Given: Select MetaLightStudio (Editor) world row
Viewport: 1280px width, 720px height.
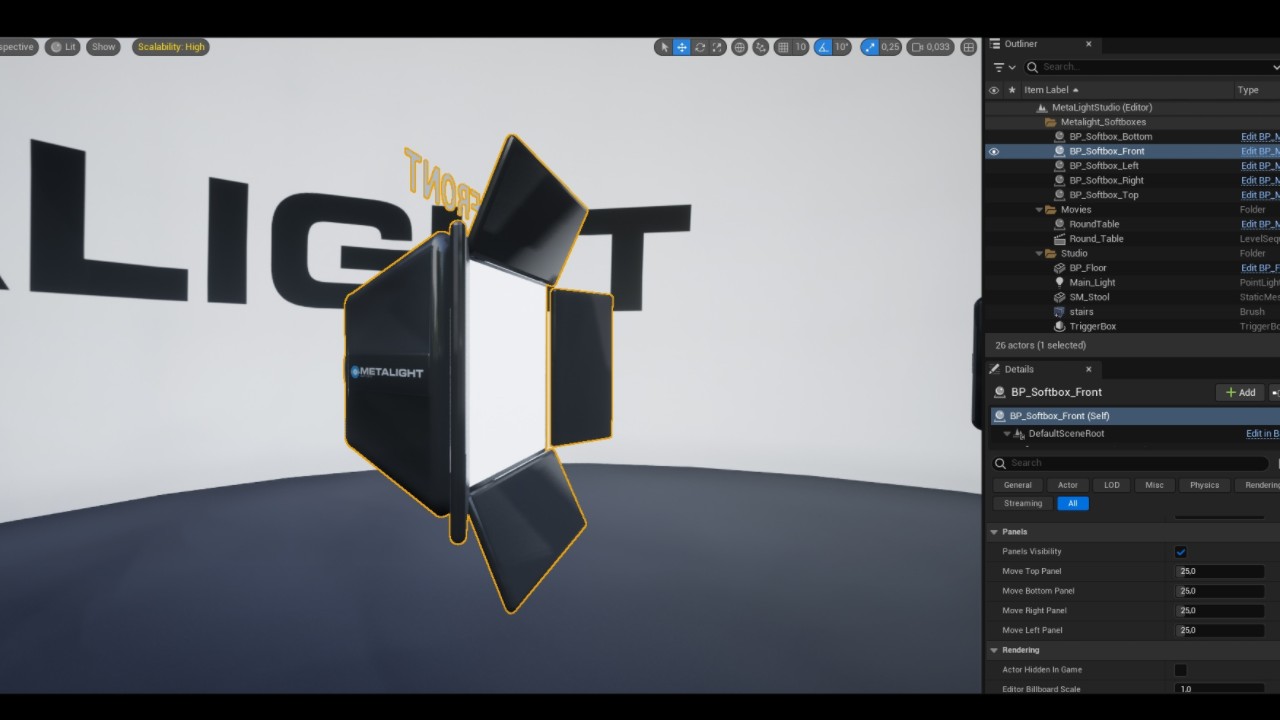Looking at the screenshot, I should tap(1101, 107).
